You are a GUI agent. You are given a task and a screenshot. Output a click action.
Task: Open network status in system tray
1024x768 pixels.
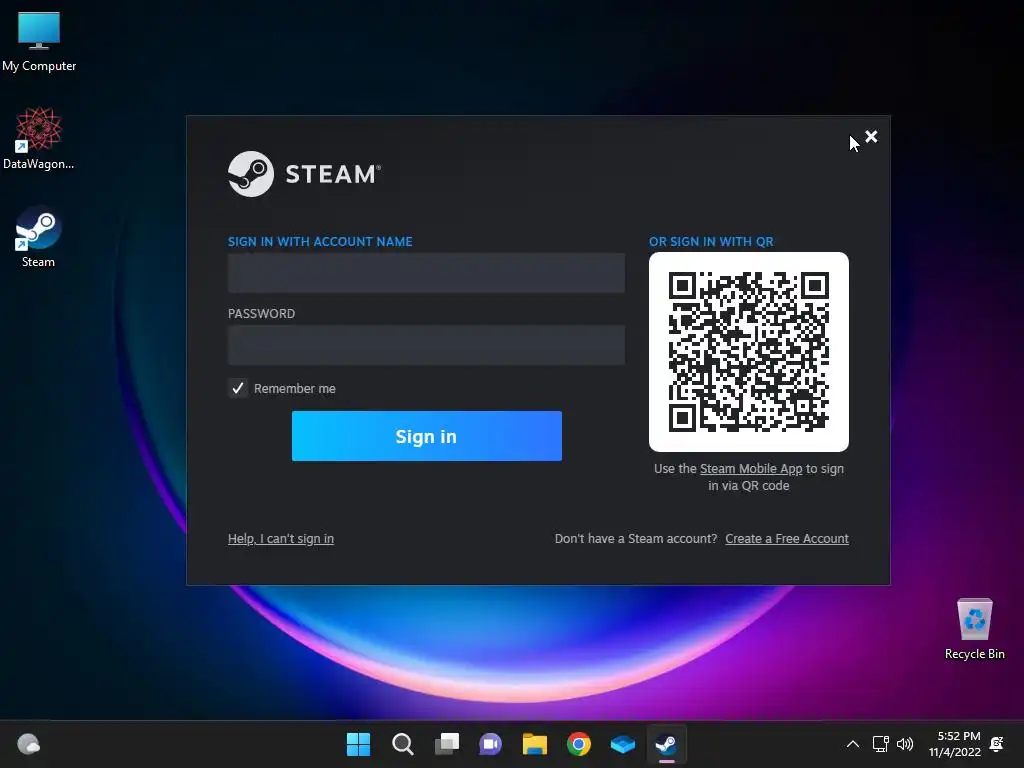point(880,744)
